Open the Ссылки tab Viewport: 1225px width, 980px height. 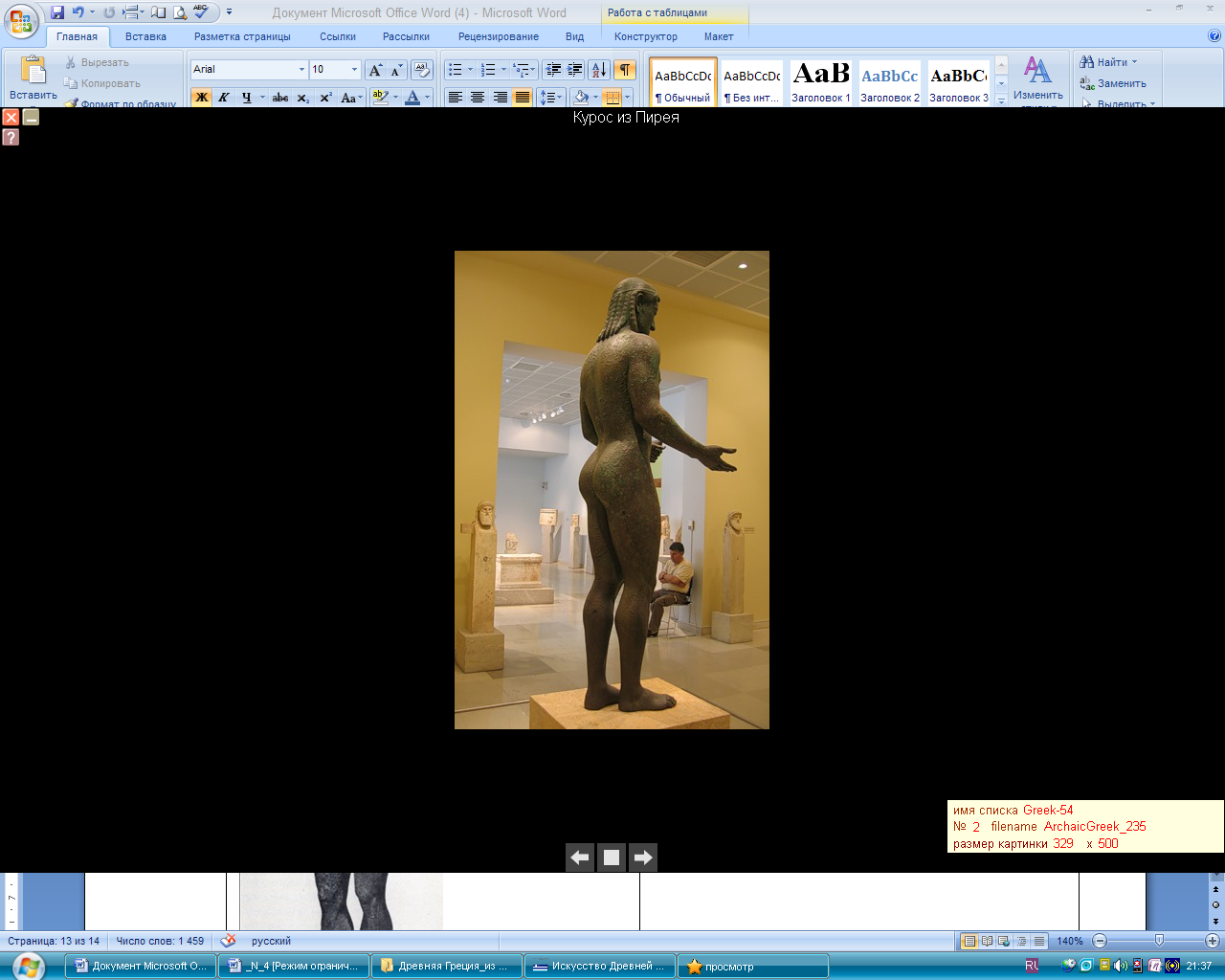(x=338, y=36)
